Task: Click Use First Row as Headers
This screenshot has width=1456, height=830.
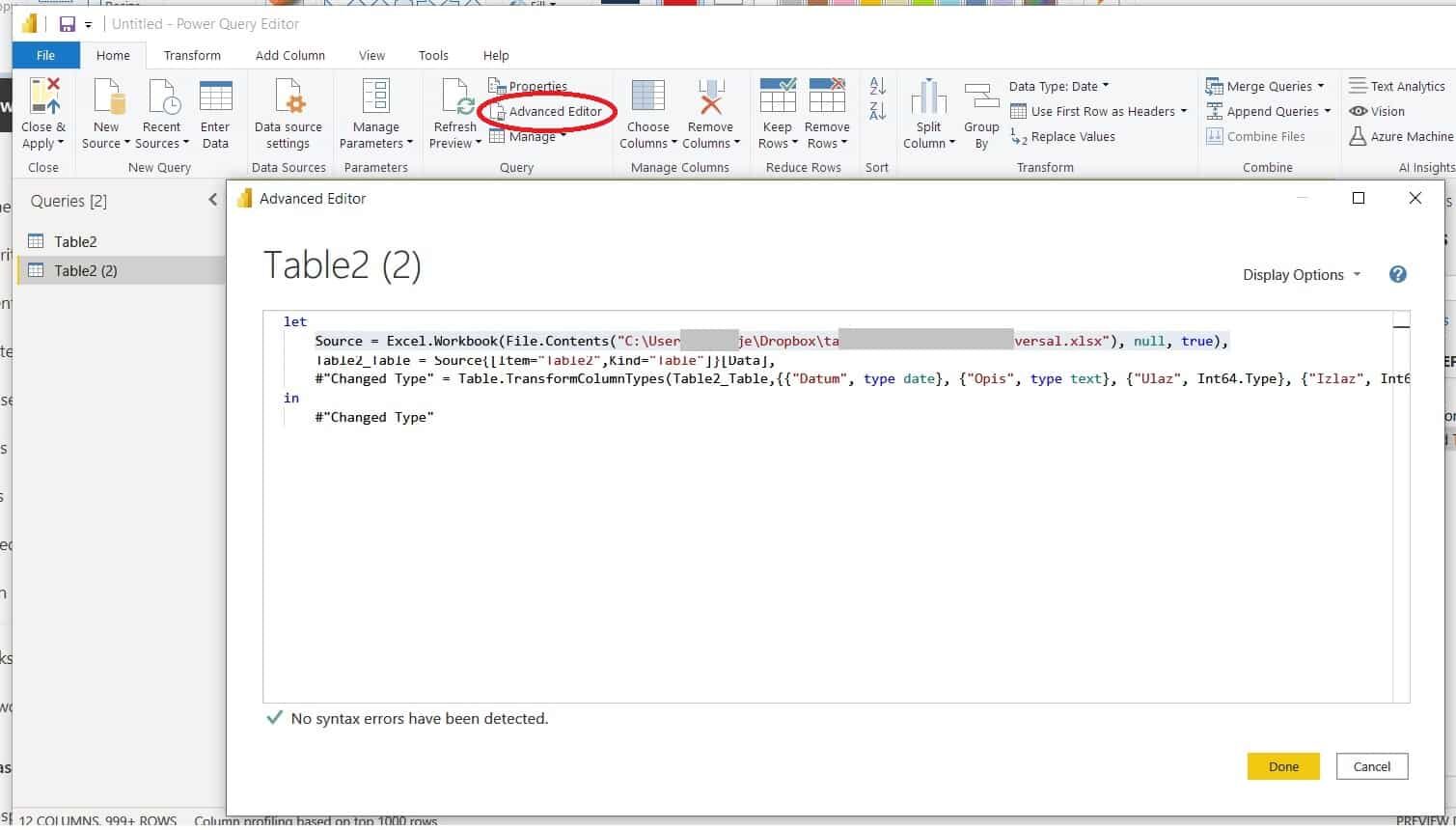Action: [1098, 111]
